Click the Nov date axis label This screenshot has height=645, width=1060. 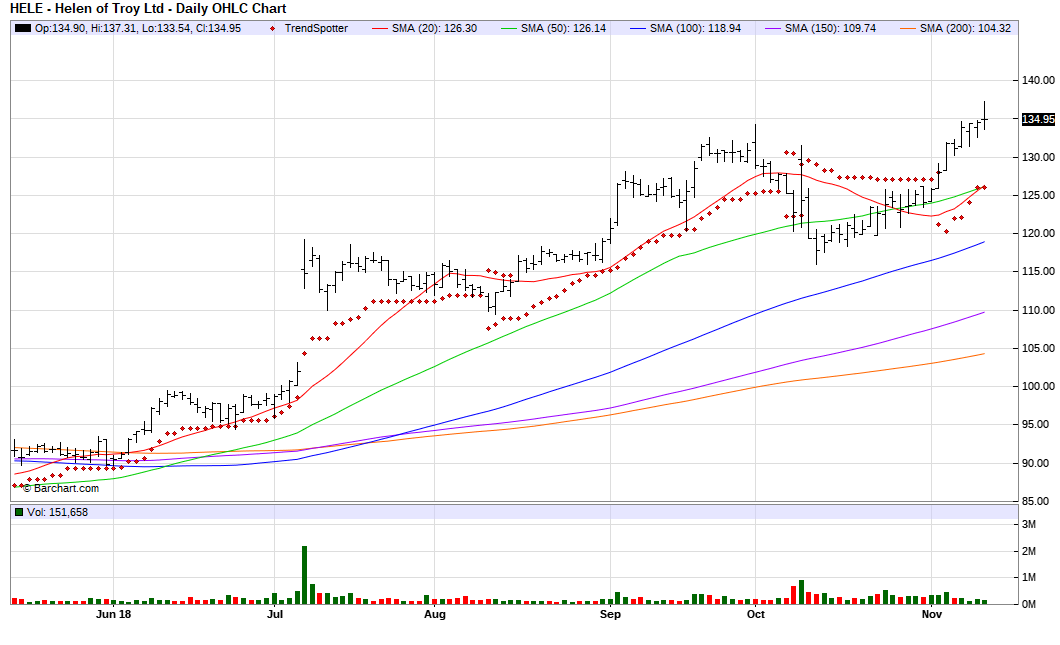[932, 614]
